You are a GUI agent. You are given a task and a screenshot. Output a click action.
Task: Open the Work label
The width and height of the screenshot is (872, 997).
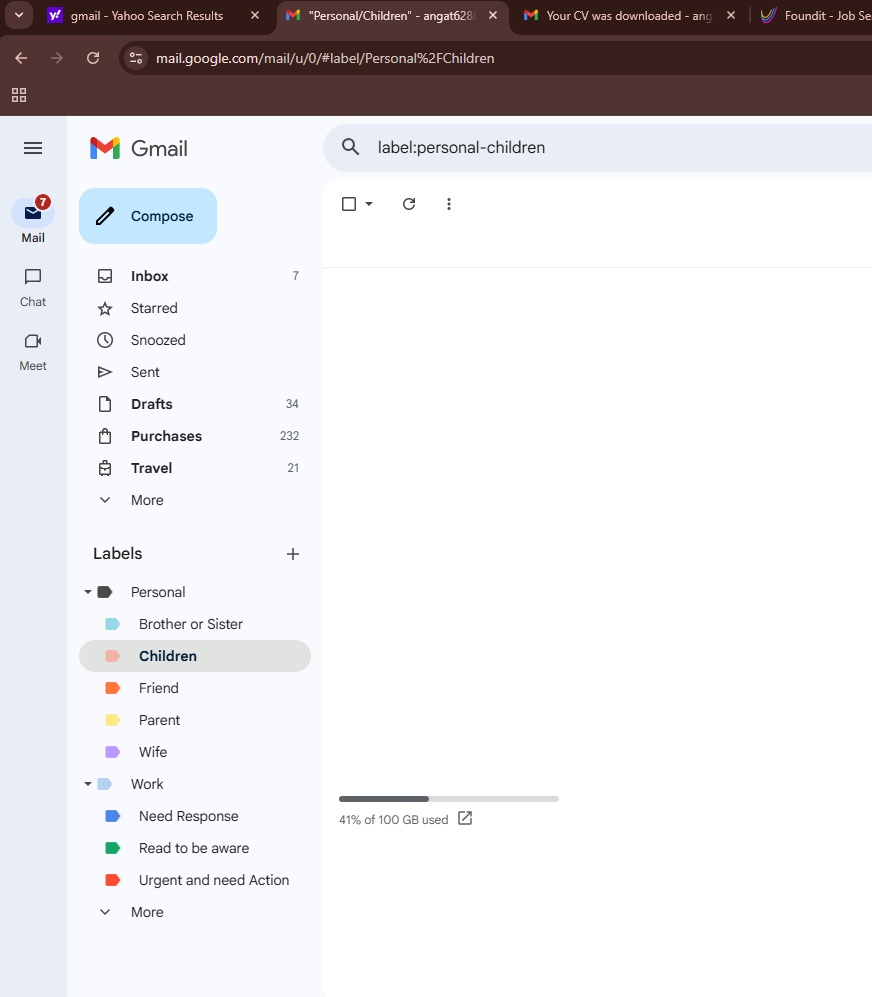click(x=147, y=784)
